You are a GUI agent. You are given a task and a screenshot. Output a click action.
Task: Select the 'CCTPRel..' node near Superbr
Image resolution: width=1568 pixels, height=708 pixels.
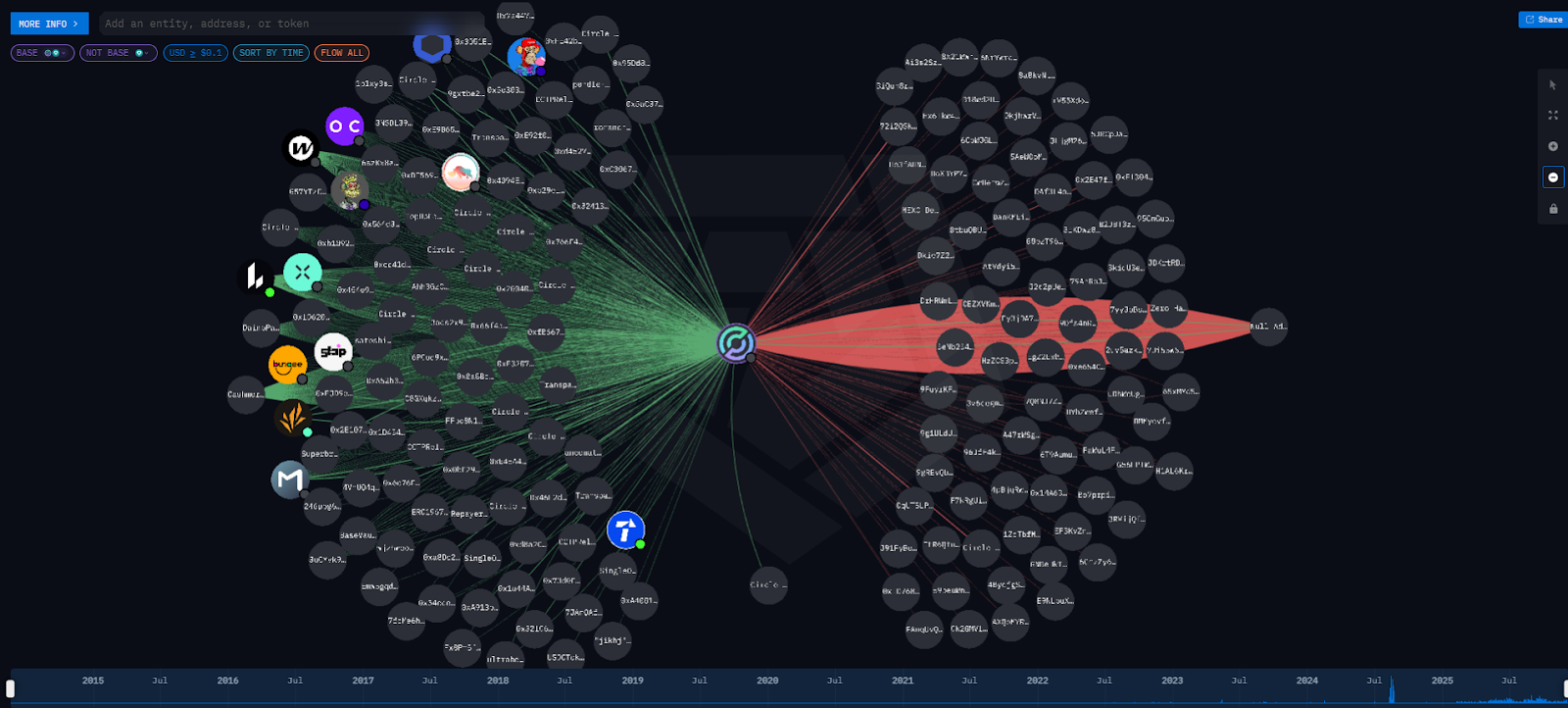[x=425, y=446]
